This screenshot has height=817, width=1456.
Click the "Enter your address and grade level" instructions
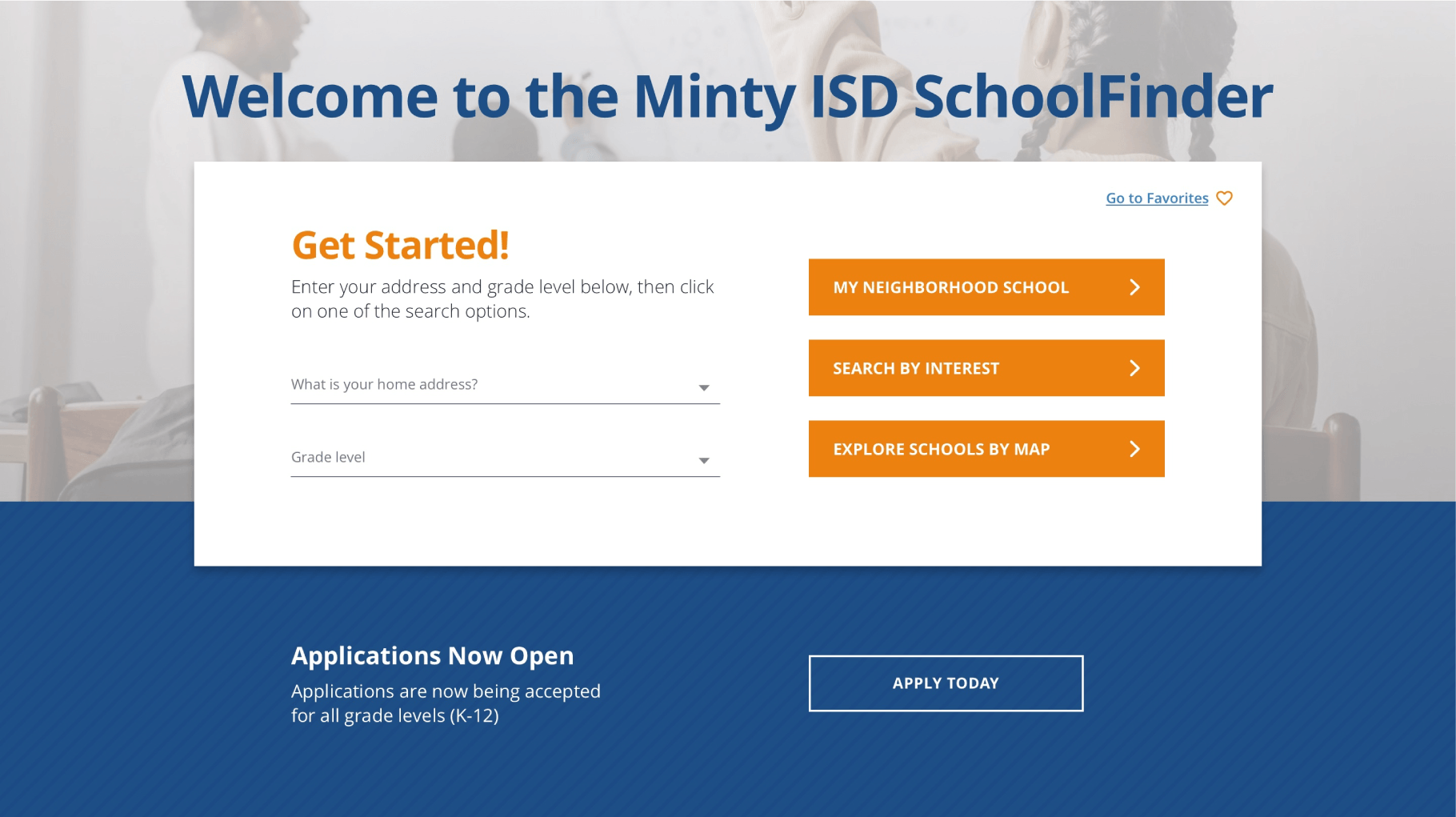tap(502, 298)
